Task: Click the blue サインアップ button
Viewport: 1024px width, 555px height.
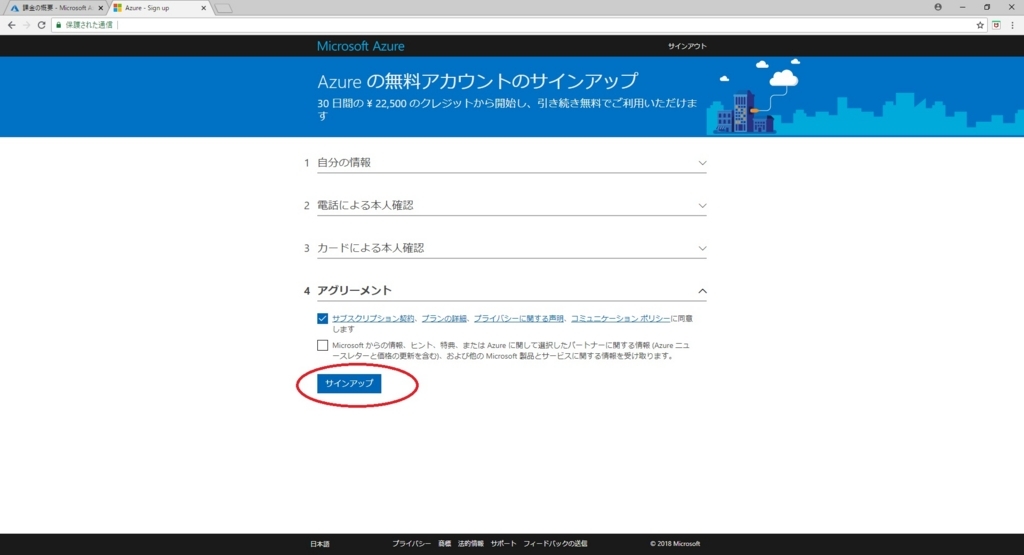Action: tap(349, 383)
